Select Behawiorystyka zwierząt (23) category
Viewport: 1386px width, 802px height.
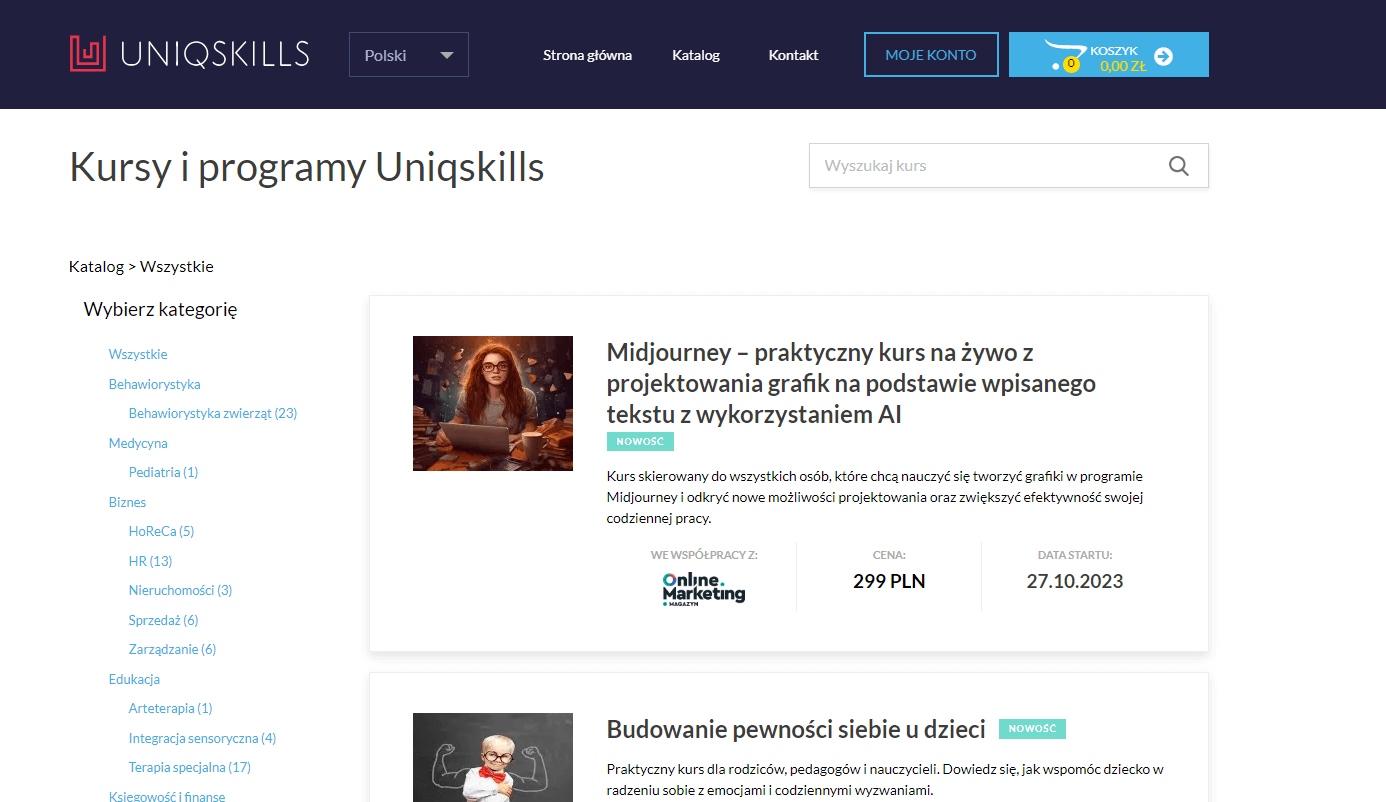(x=213, y=413)
